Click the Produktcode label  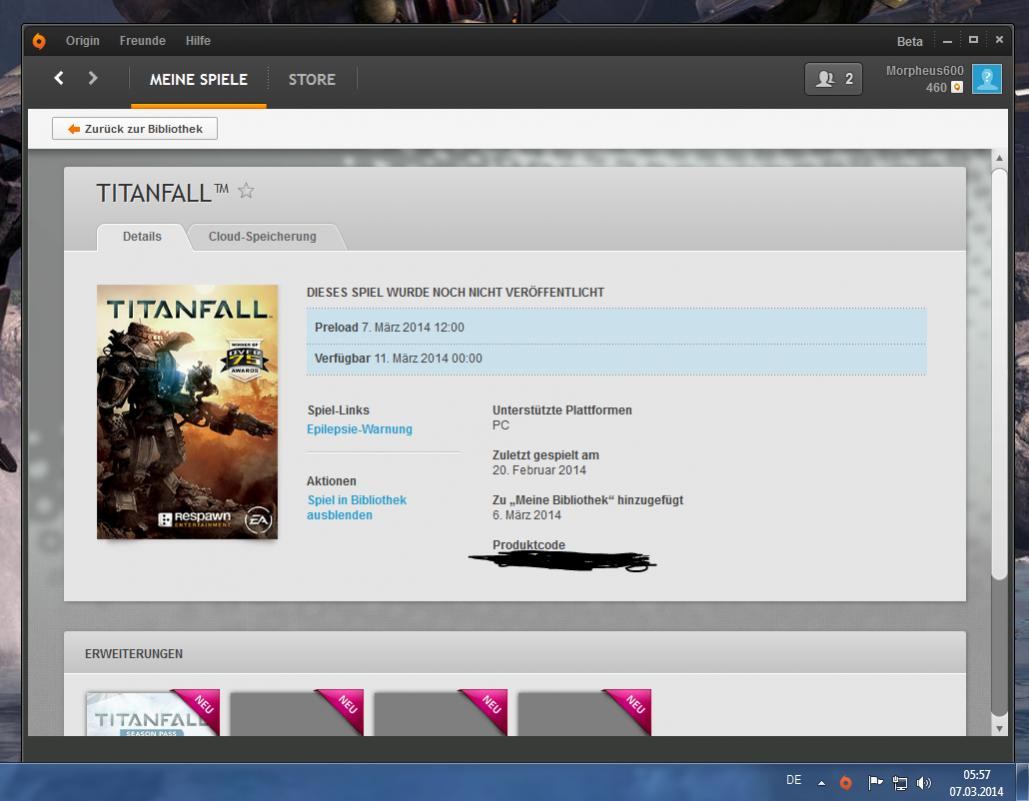click(528, 544)
